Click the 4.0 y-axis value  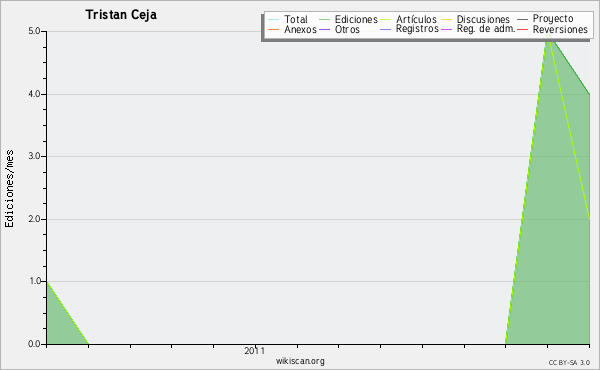coord(34,94)
